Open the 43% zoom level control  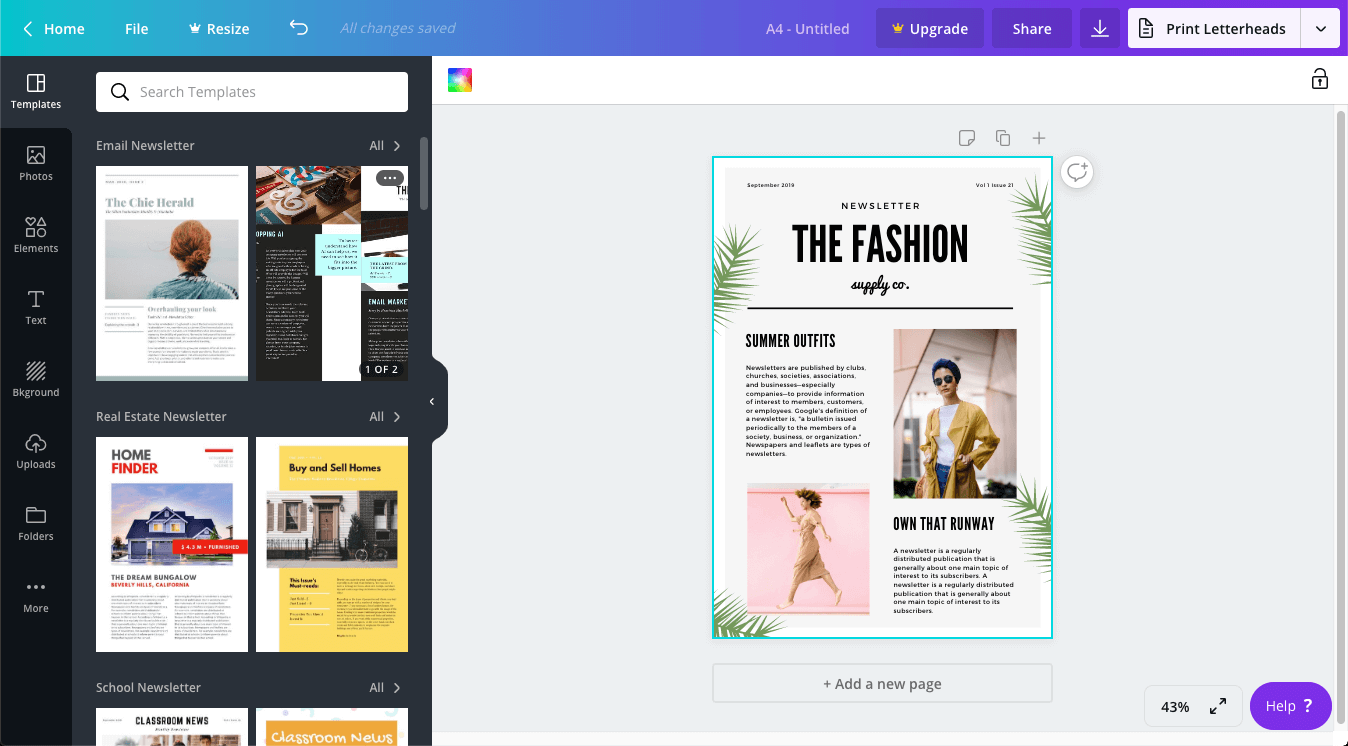tap(1175, 706)
